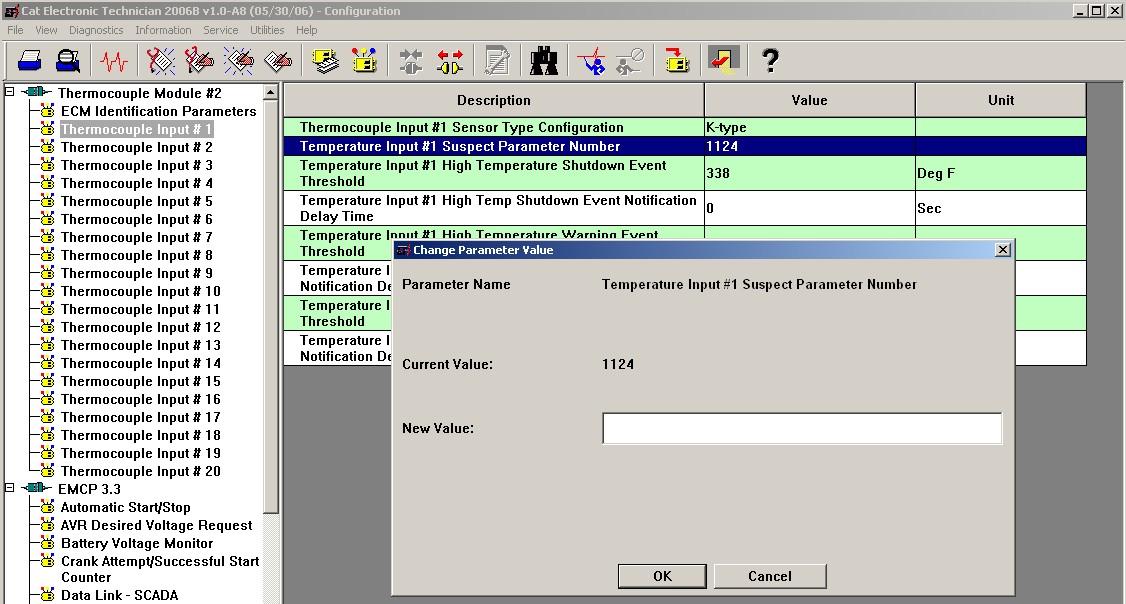The height and width of the screenshot is (604, 1126).
Task: Open Active Event Codes flashing hand icon
Action: pos(238,60)
